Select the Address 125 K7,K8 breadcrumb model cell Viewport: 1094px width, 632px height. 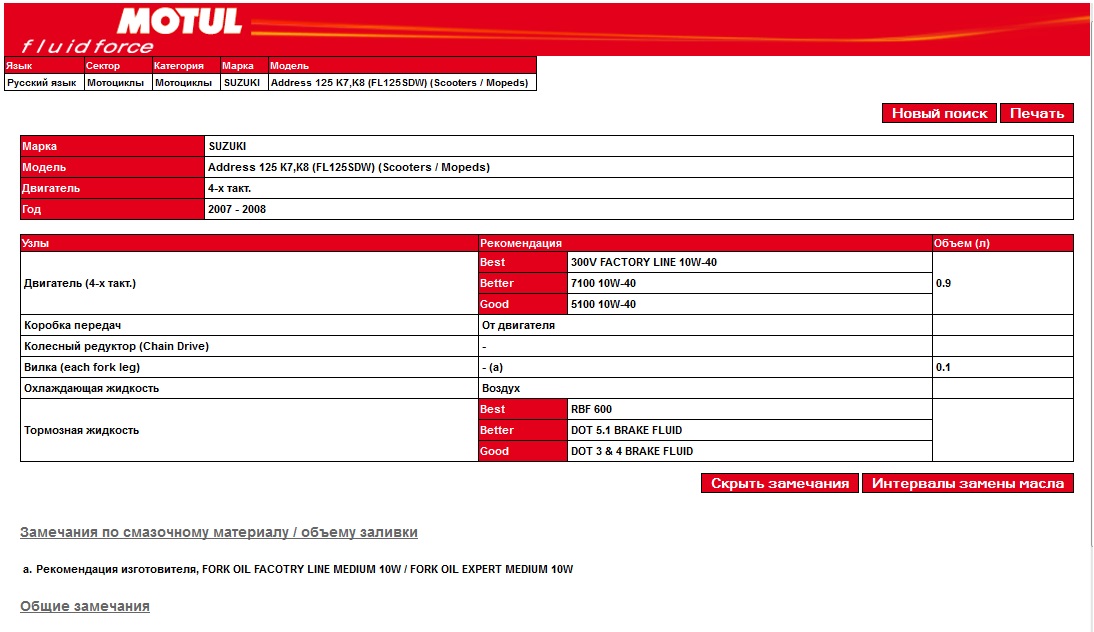point(401,82)
